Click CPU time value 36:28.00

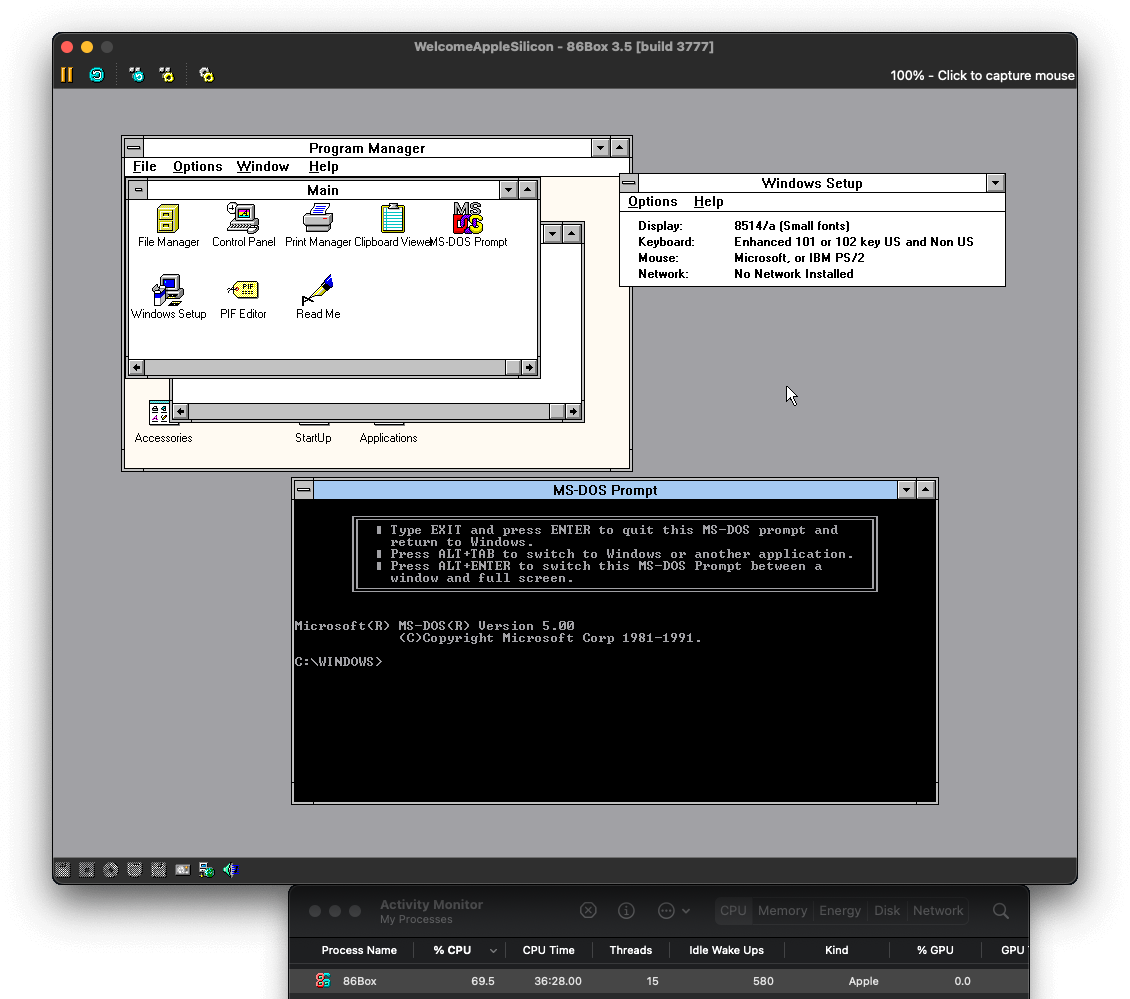(x=558, y=981)
